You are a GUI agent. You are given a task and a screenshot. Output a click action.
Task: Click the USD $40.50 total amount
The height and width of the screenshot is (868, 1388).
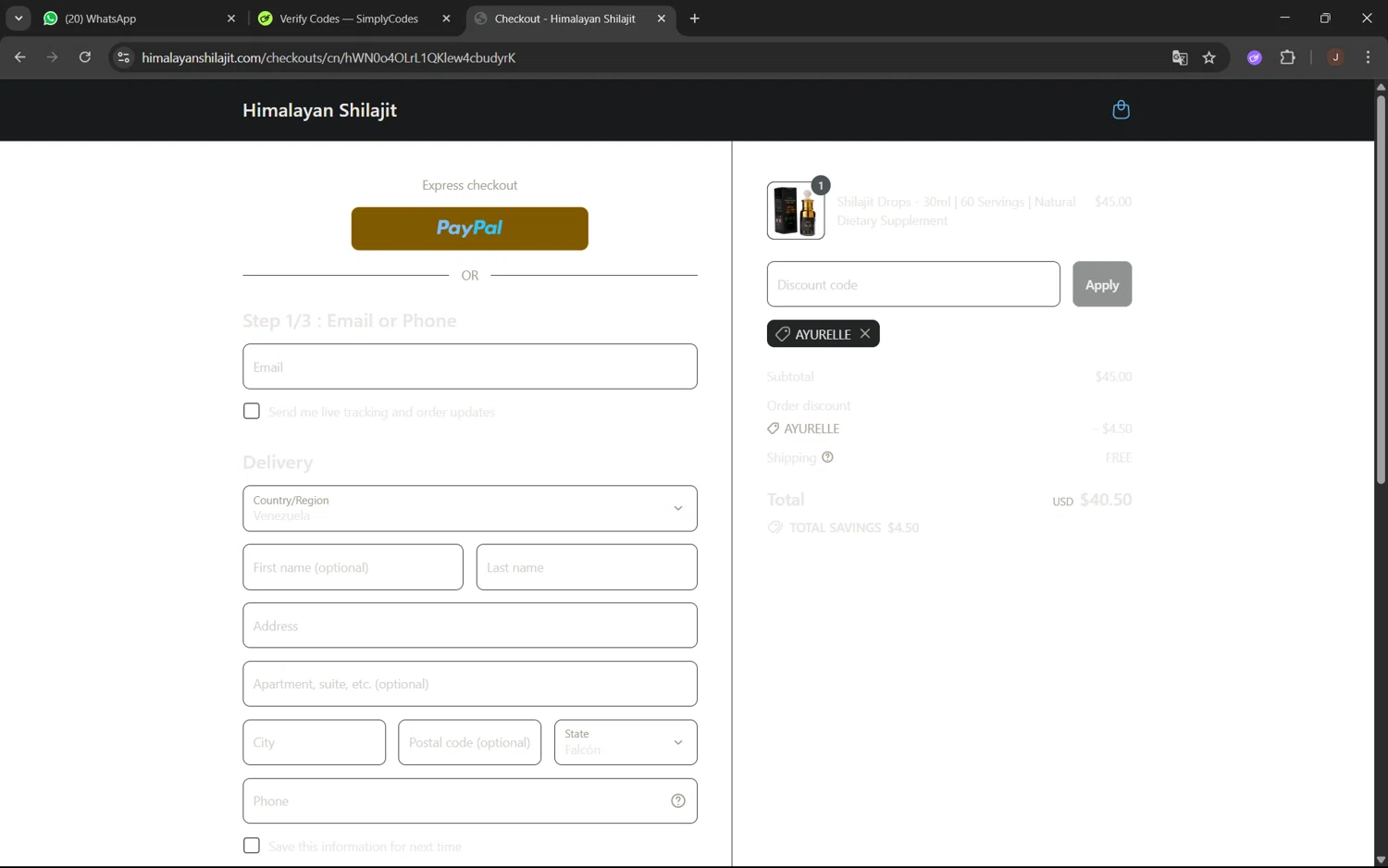(x=1092, y=500)
